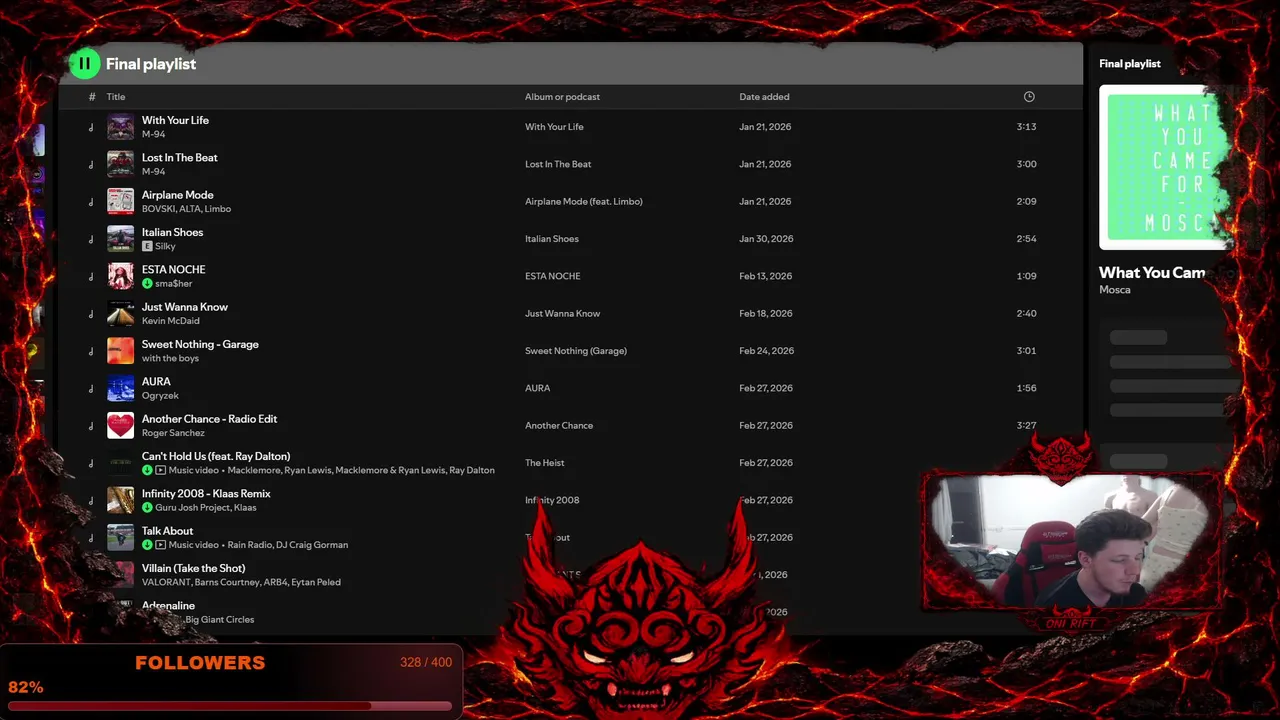The image size is (1280, 720).
Task: Click the downloaded icon beside sma$her
Action: coord(147,284)
